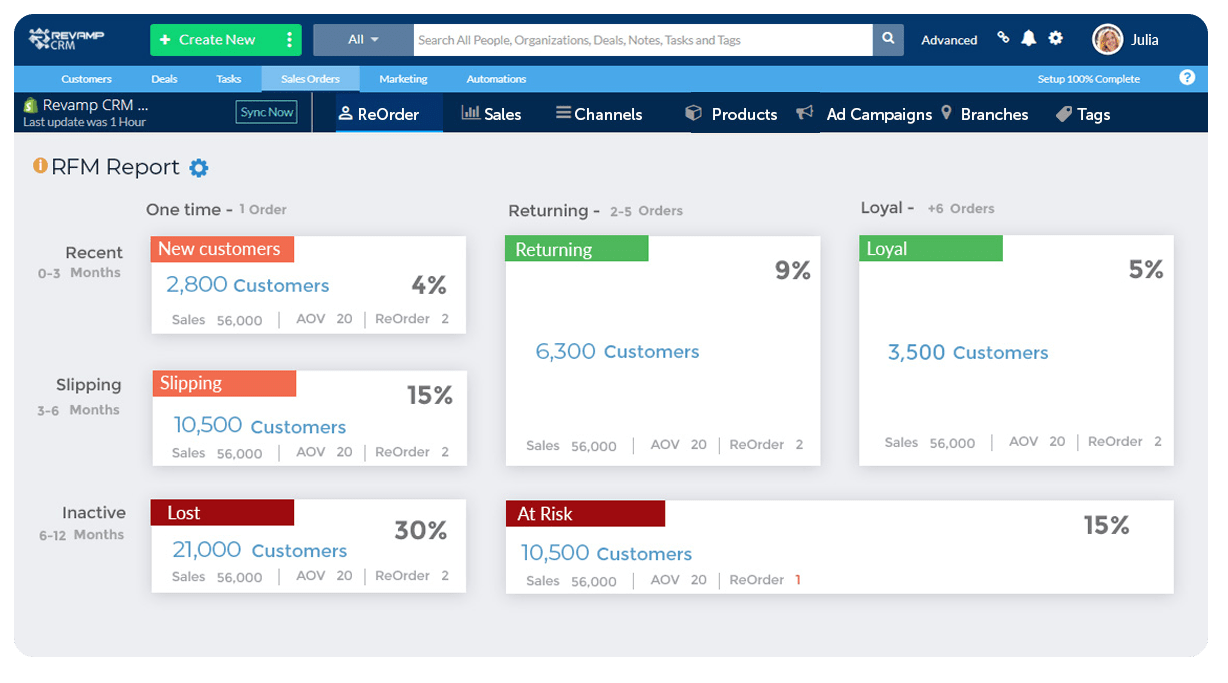The width and height of the screenshot is (1228, 683).
Task: Open the Automations menu
Action: point(496,79)
